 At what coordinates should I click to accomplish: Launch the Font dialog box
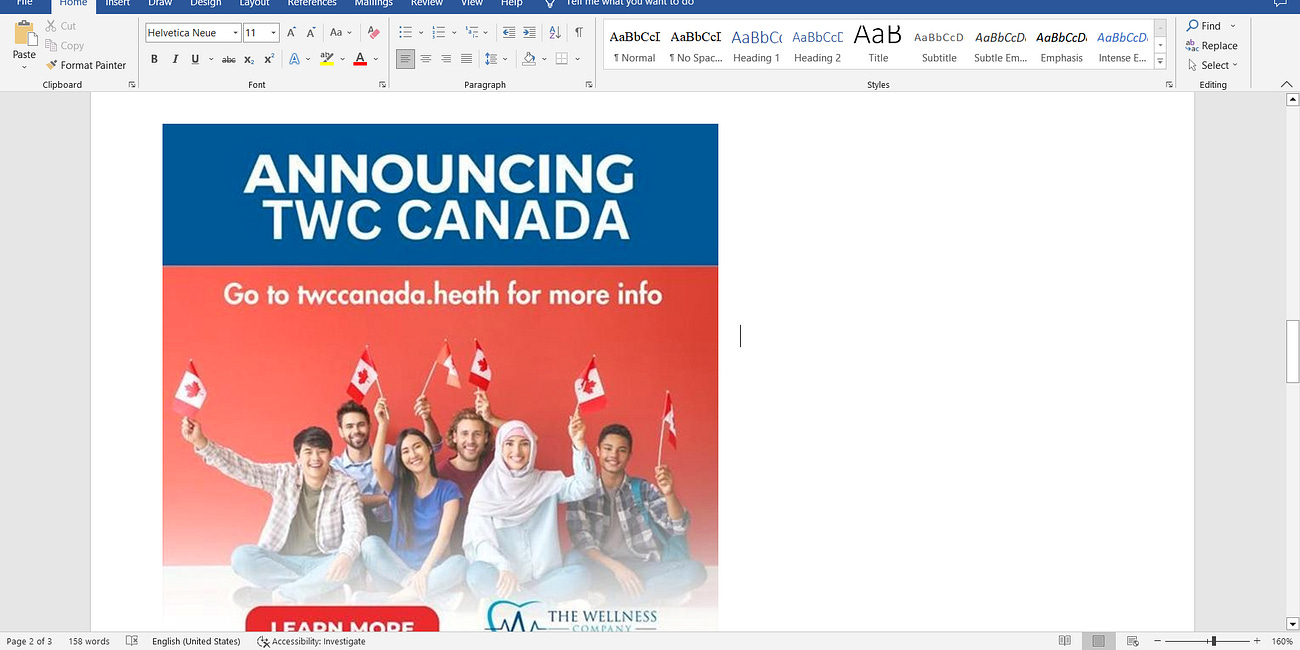coord(382,85)
